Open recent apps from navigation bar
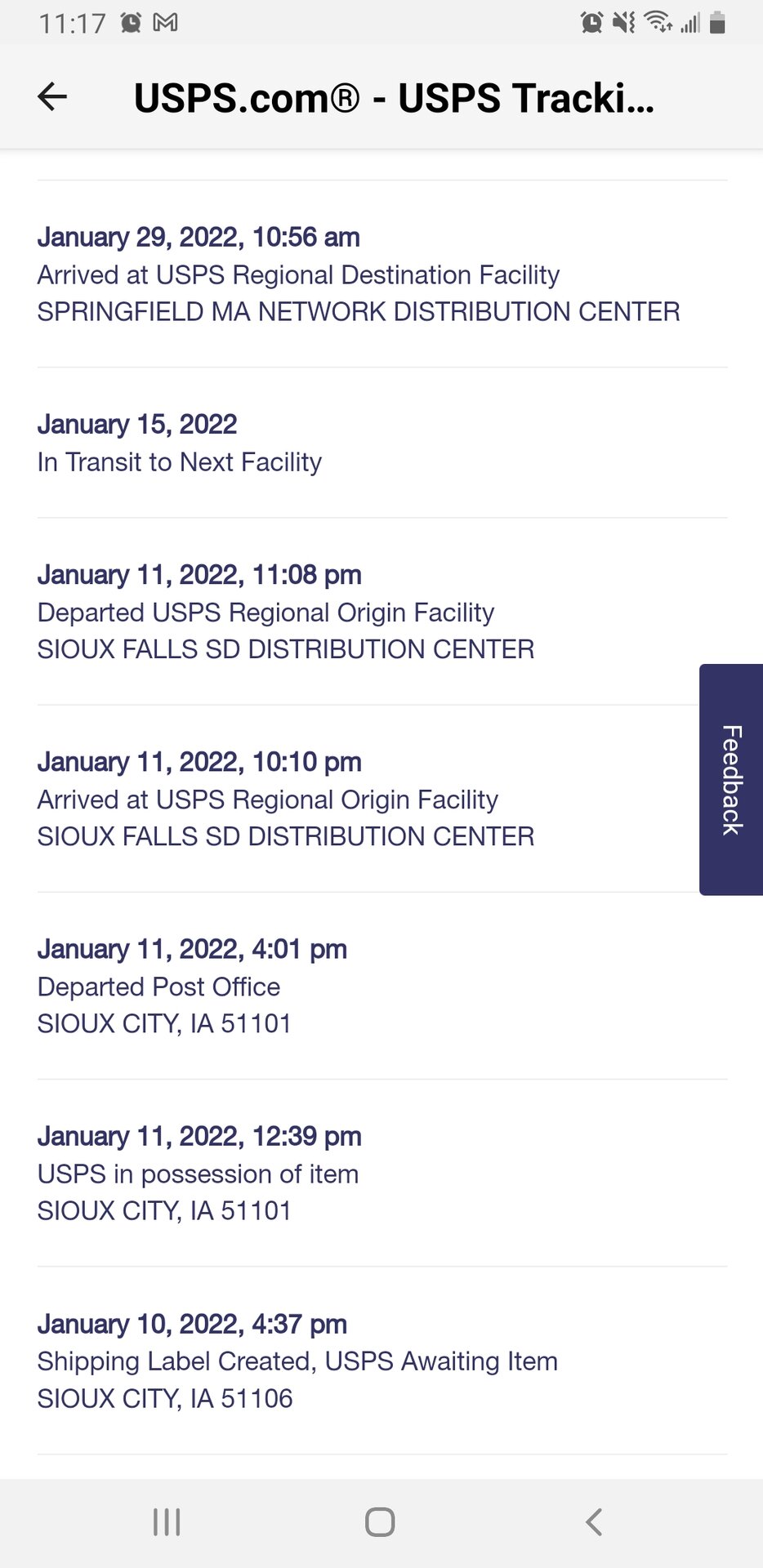763x1568 pixels. tap(167, 1522)
